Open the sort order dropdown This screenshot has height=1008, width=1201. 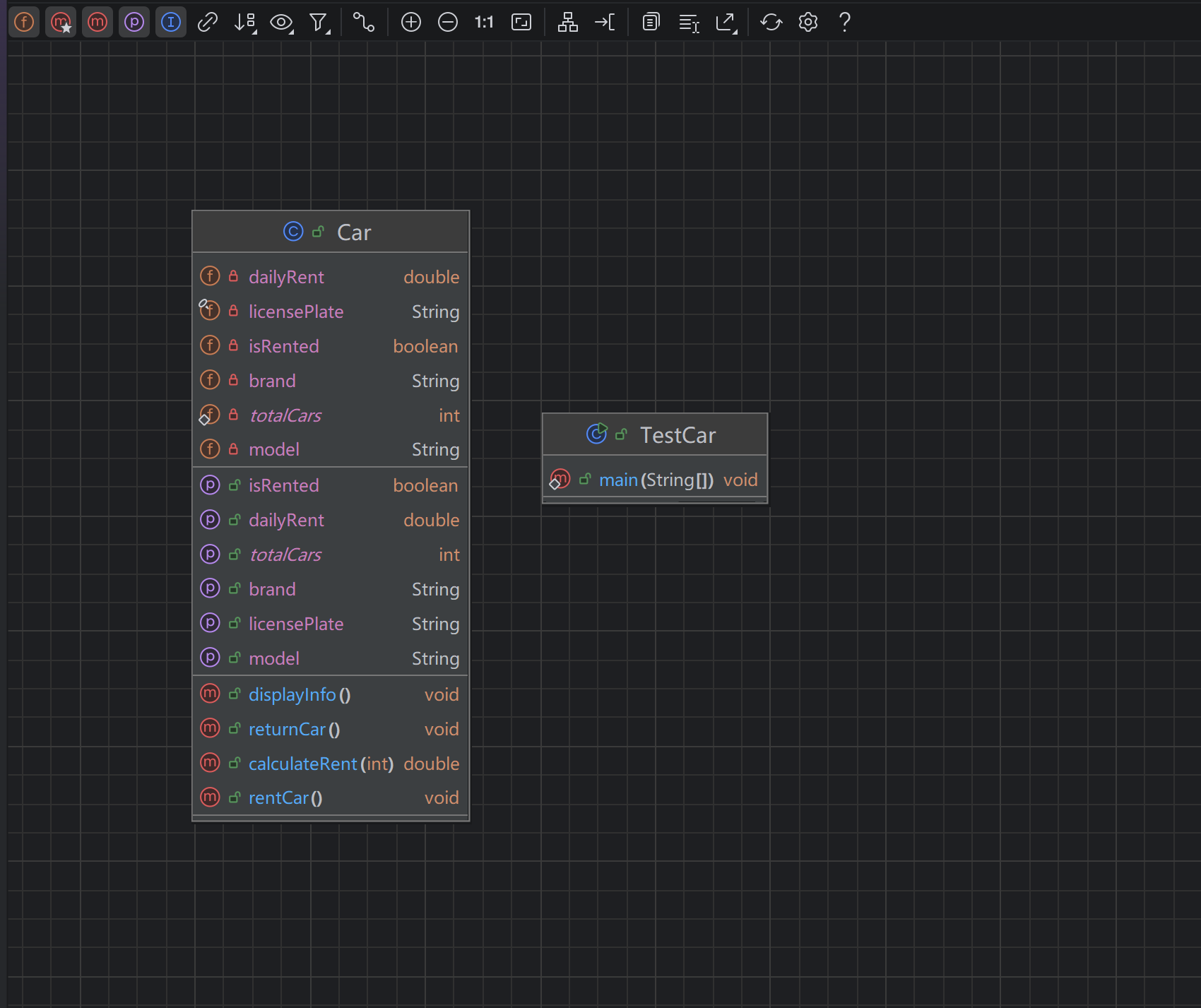244,23
